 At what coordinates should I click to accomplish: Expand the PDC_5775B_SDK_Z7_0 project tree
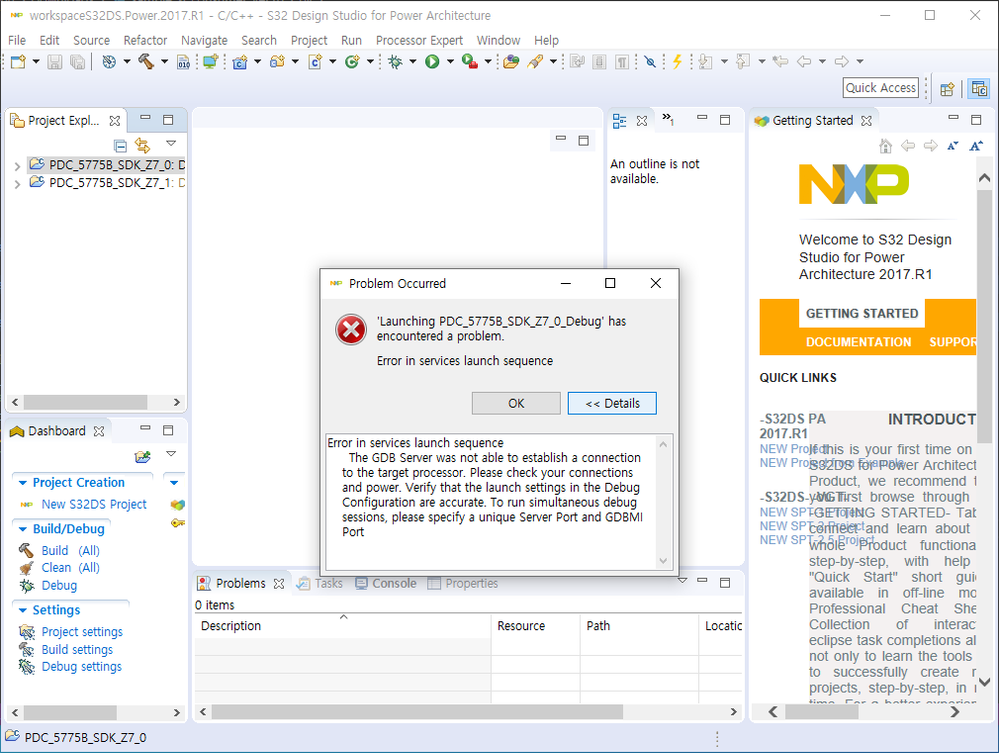point(17,164)
